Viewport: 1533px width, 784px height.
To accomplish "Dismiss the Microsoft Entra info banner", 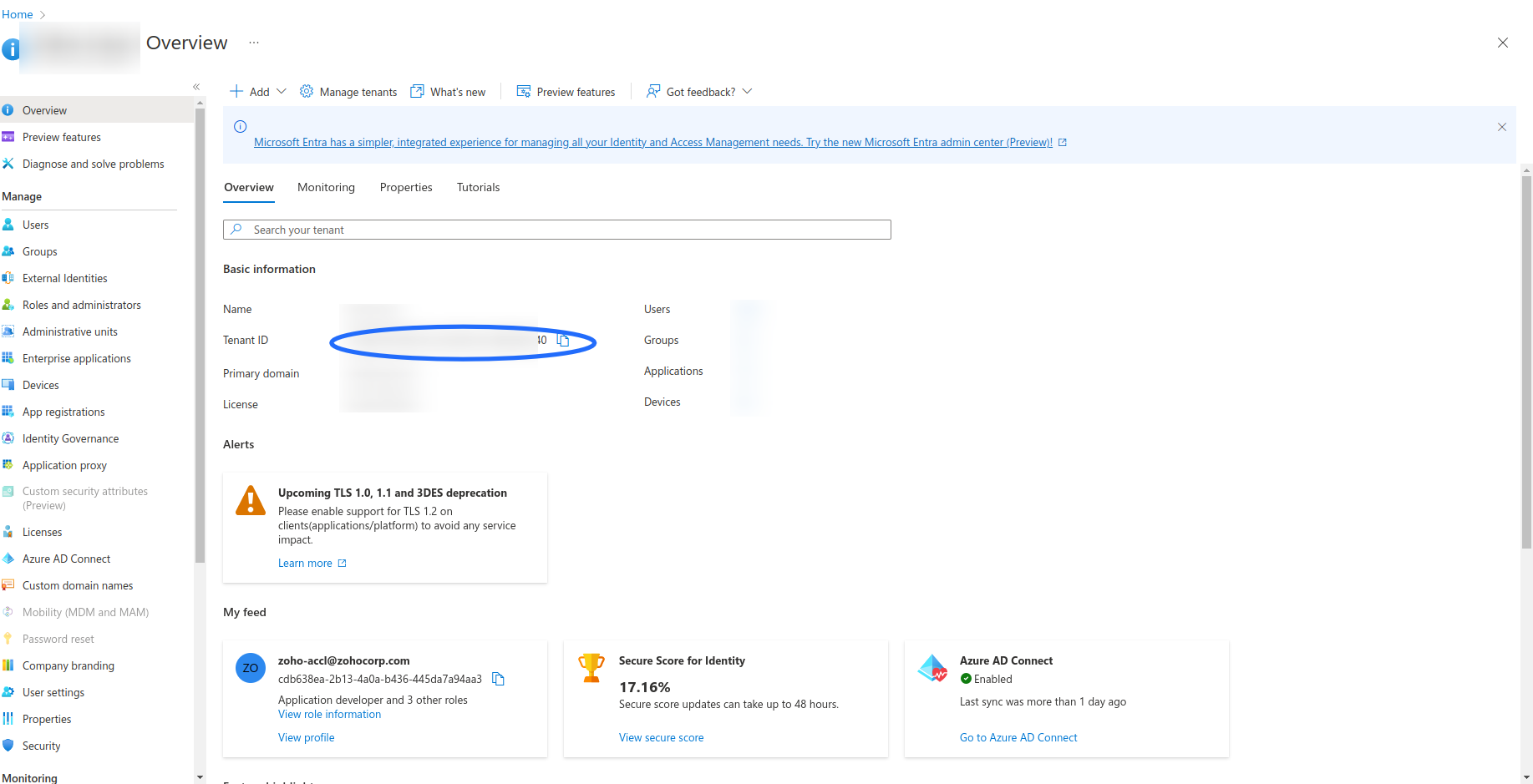I will (1501, 127).
